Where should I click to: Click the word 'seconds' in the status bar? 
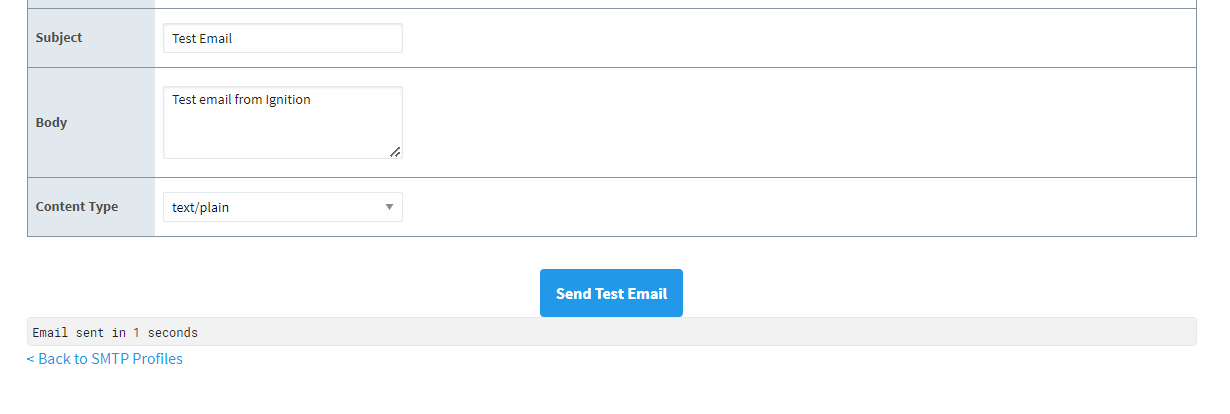(172, 332)
